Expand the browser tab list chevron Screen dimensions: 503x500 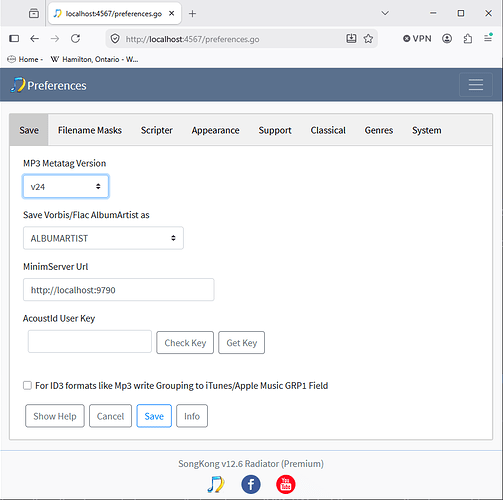click(385, 13)
